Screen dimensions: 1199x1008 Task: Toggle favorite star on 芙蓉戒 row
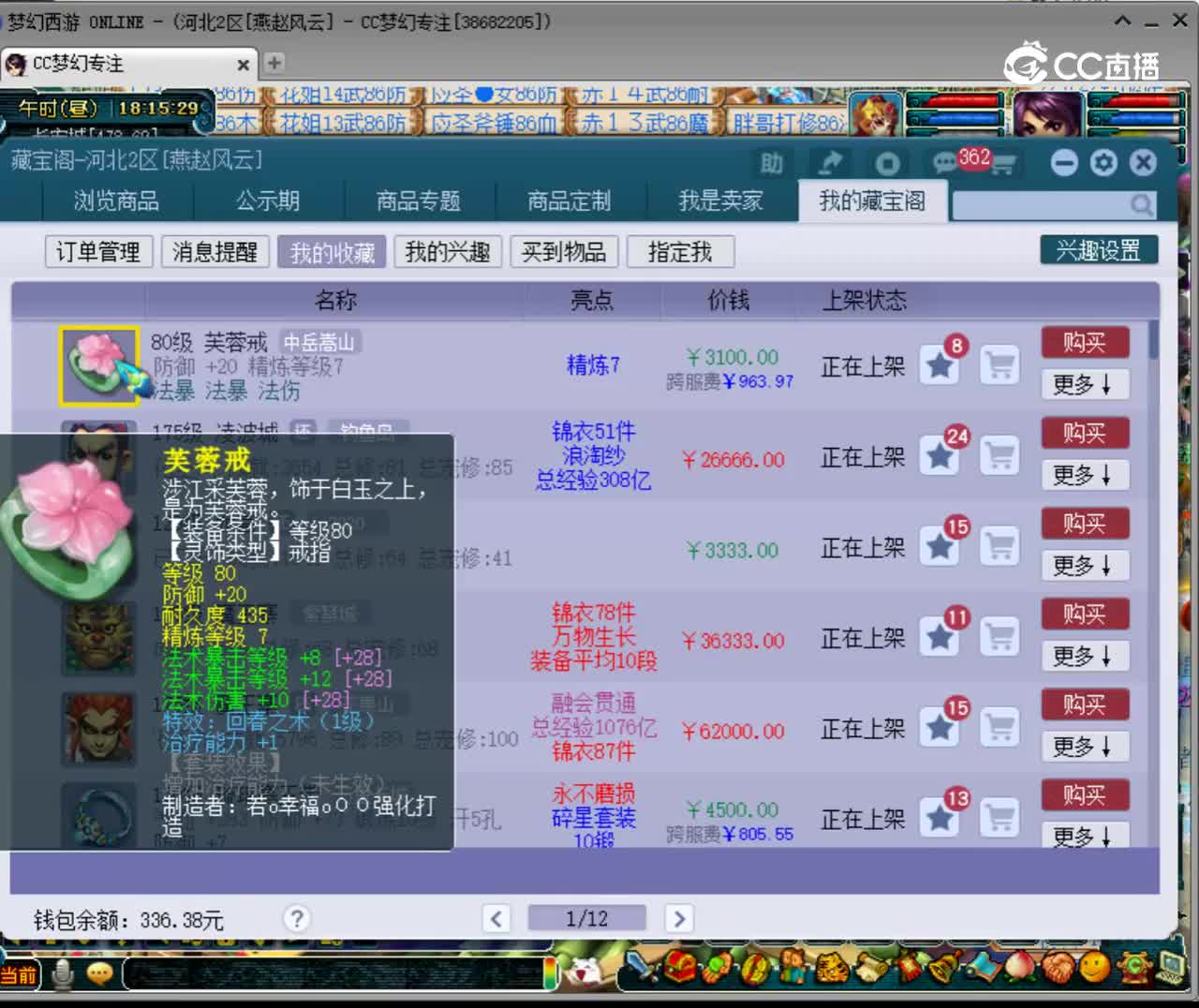pos(940,365)
